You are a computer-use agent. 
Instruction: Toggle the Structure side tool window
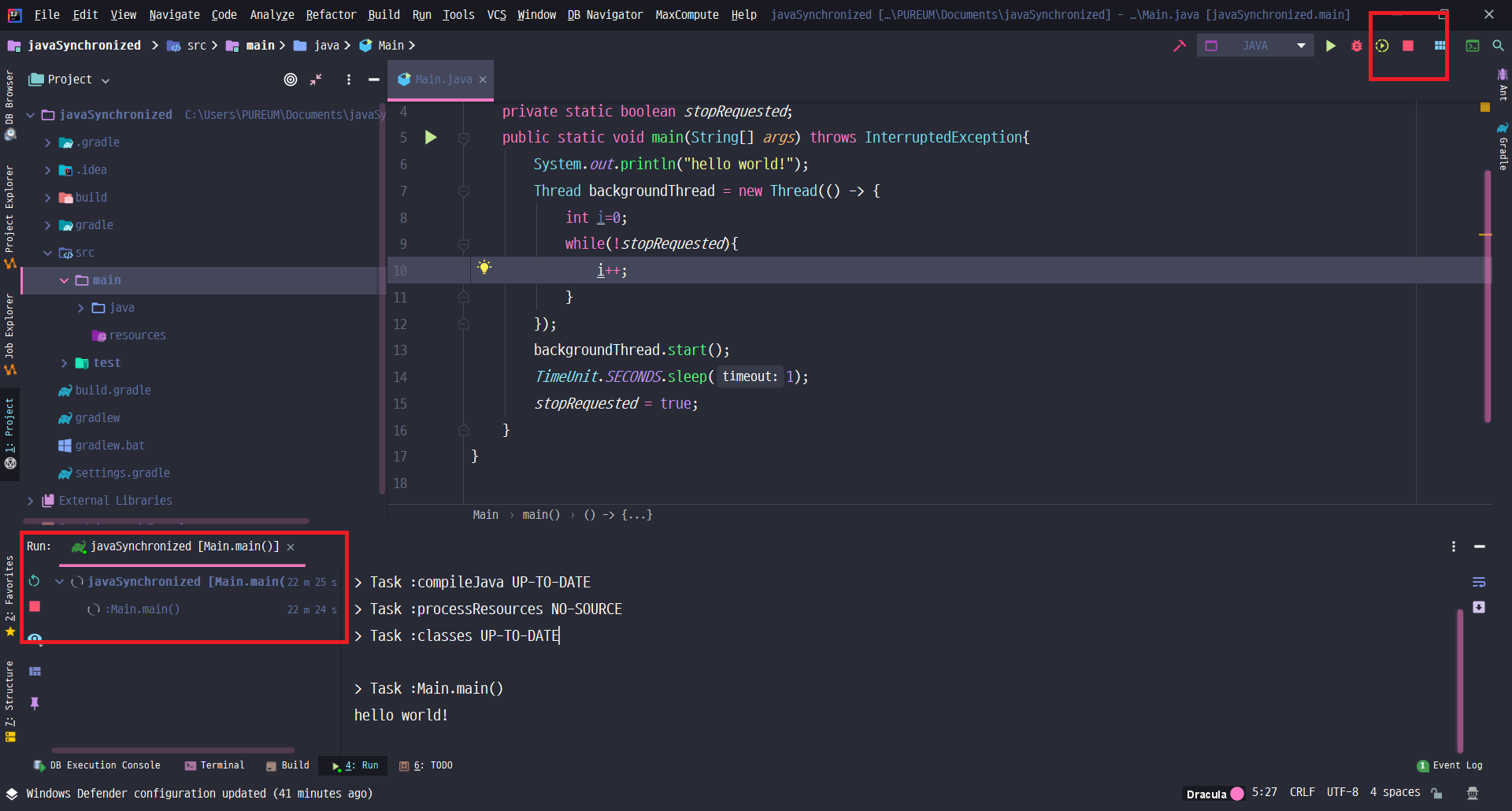click(x=9, y=701)
